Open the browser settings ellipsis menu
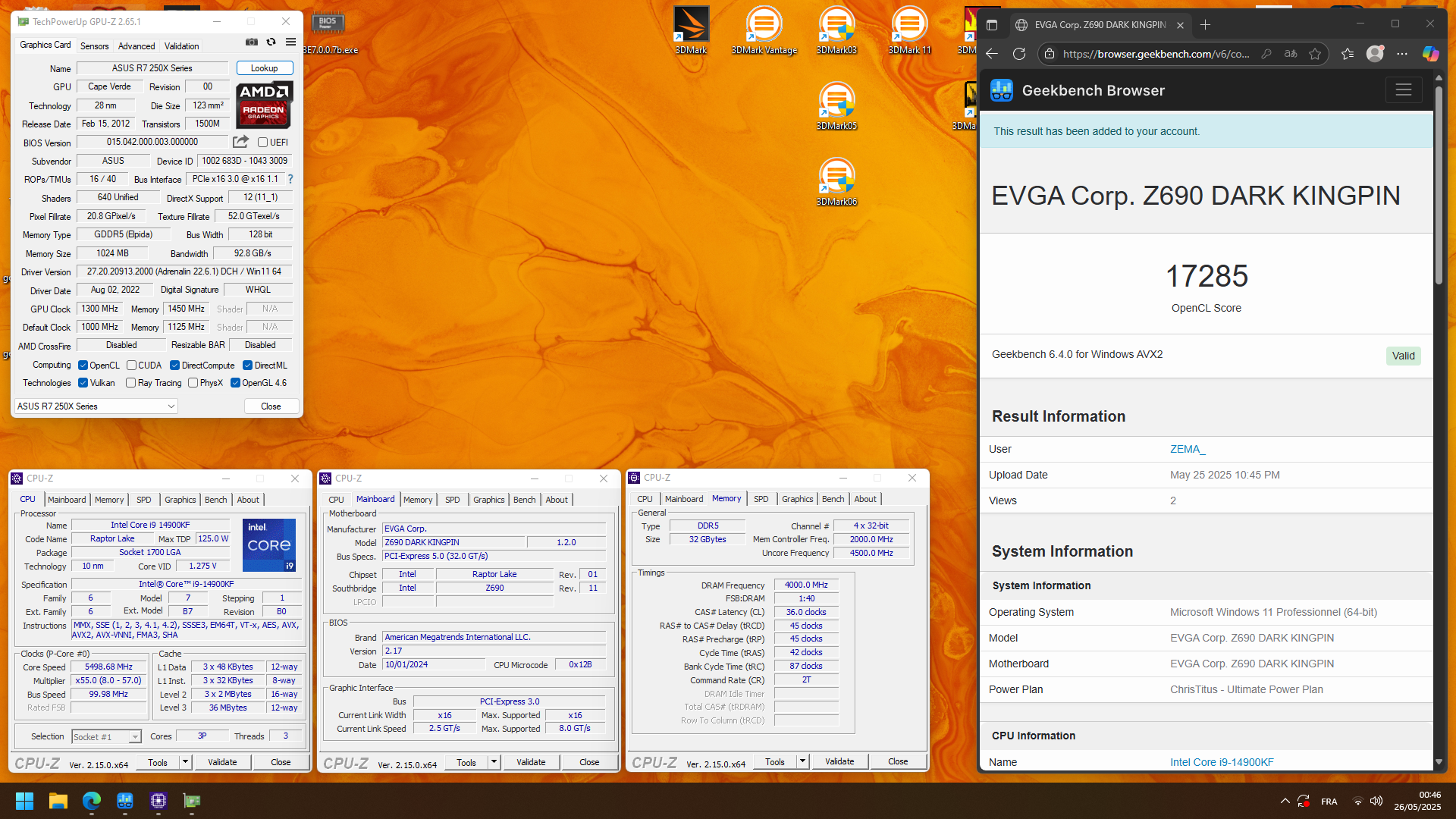Image resolution: width=1456 pixels, height=819 pixels. point(1402,53)
